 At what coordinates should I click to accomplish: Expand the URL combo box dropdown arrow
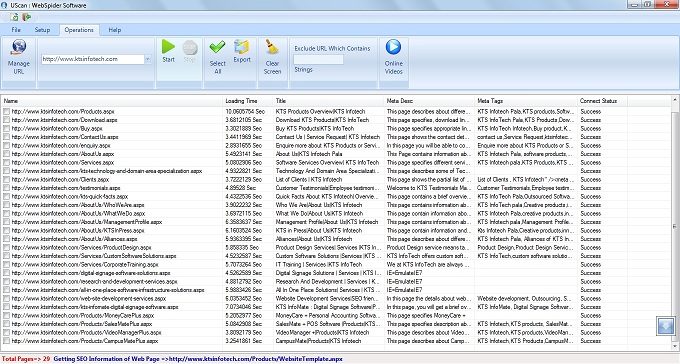(148, 59)
